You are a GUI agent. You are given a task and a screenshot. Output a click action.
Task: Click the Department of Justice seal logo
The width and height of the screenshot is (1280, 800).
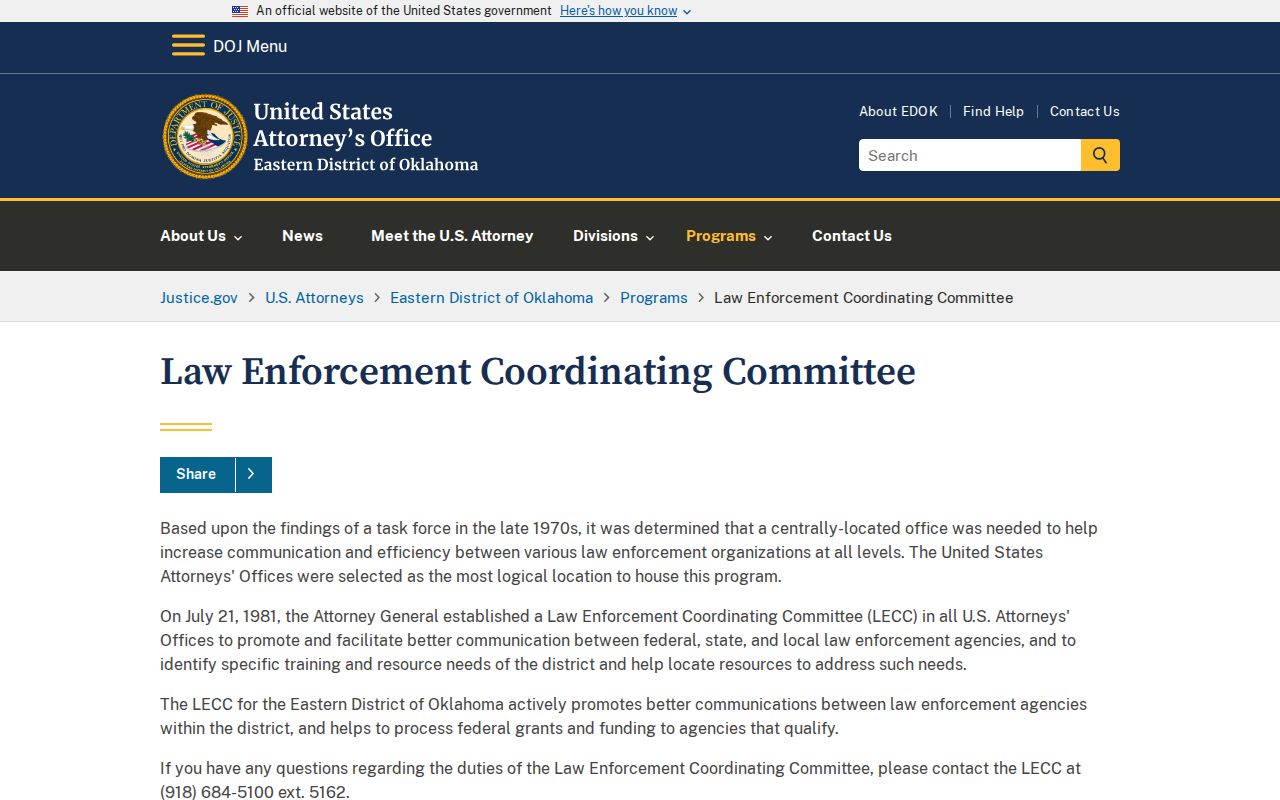[205, 137]
